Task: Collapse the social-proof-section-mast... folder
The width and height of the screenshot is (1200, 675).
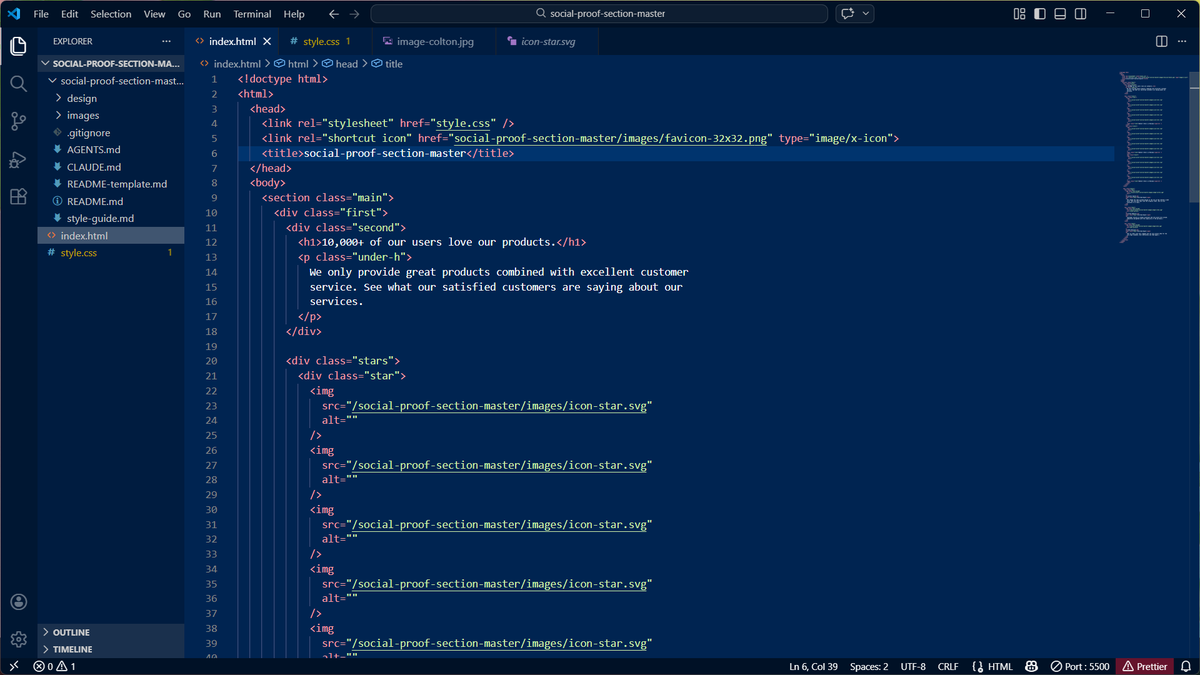Action: [111, 81]
